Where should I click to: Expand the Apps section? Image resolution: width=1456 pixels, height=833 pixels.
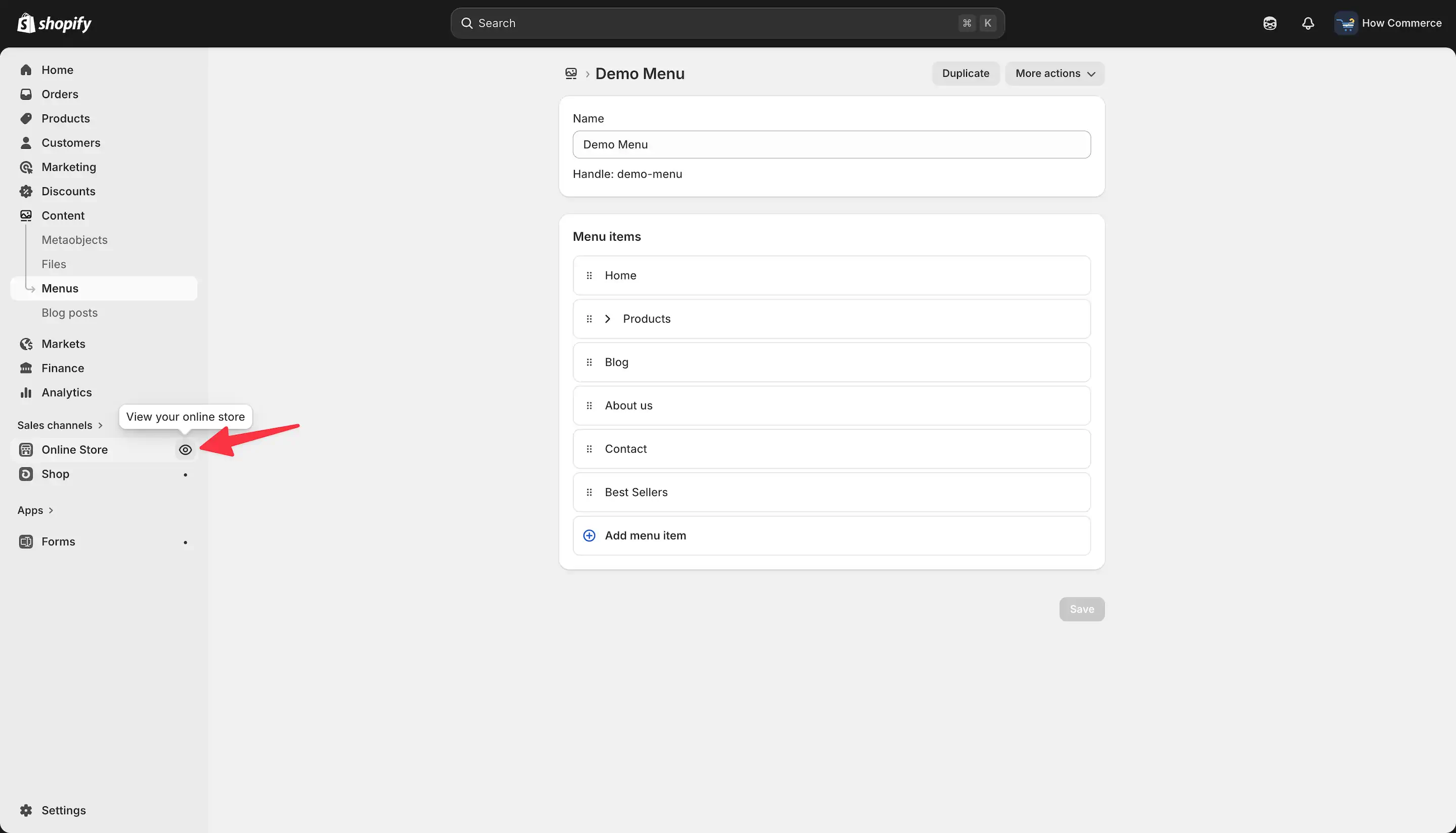[35, 510]
